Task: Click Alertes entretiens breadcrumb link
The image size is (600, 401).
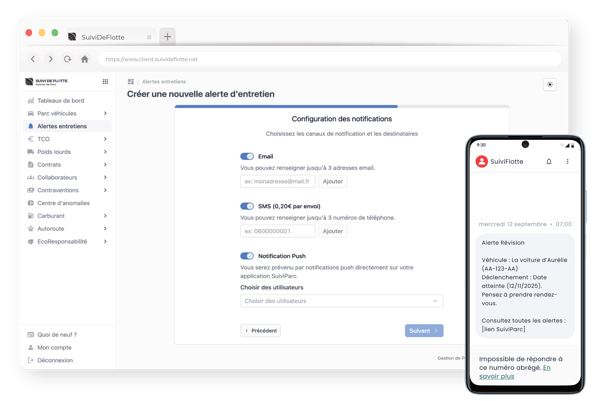Action: 164,82
